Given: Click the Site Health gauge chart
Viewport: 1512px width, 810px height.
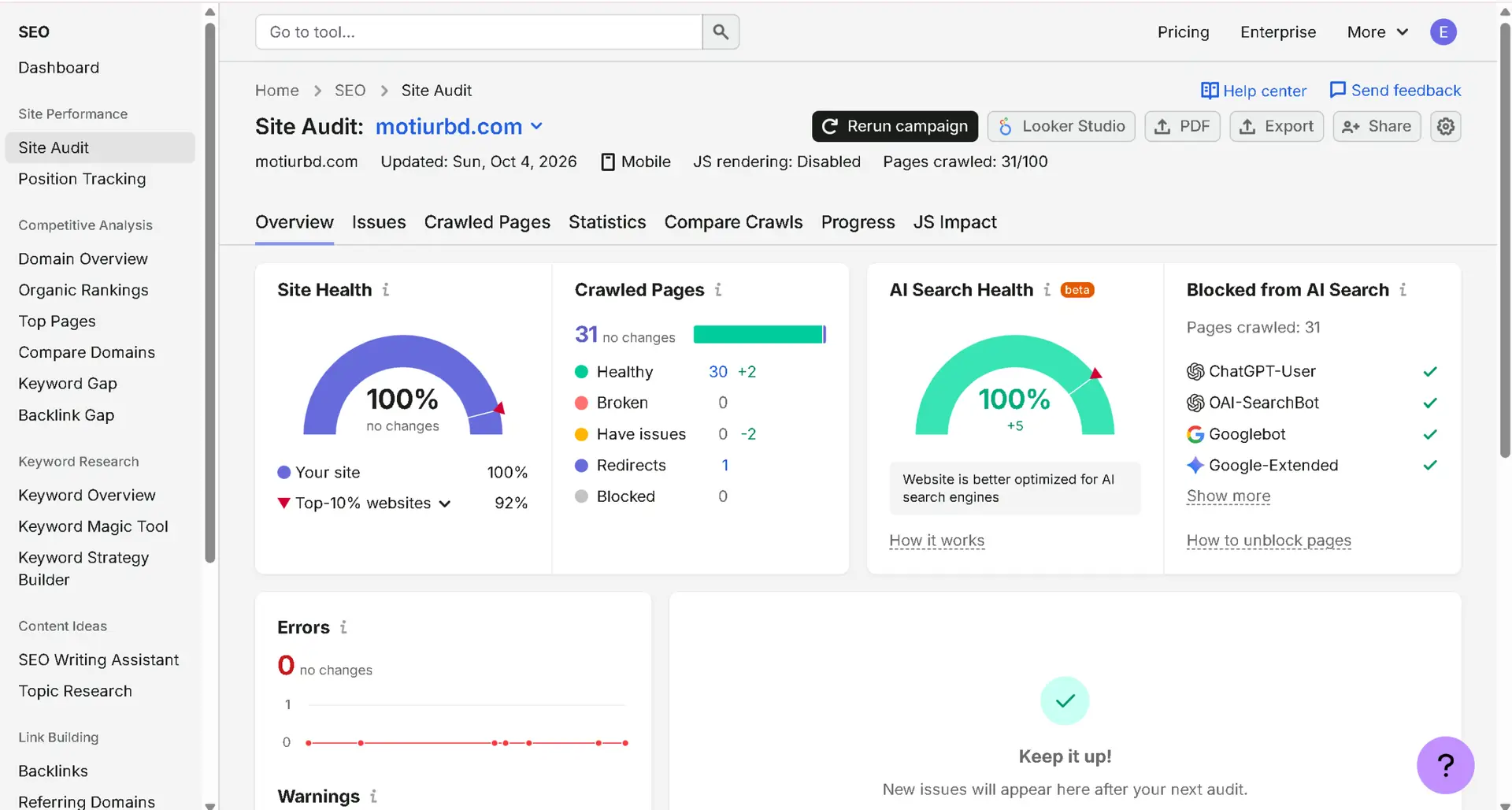Looking at the screenshot, I should click(403, 385).
